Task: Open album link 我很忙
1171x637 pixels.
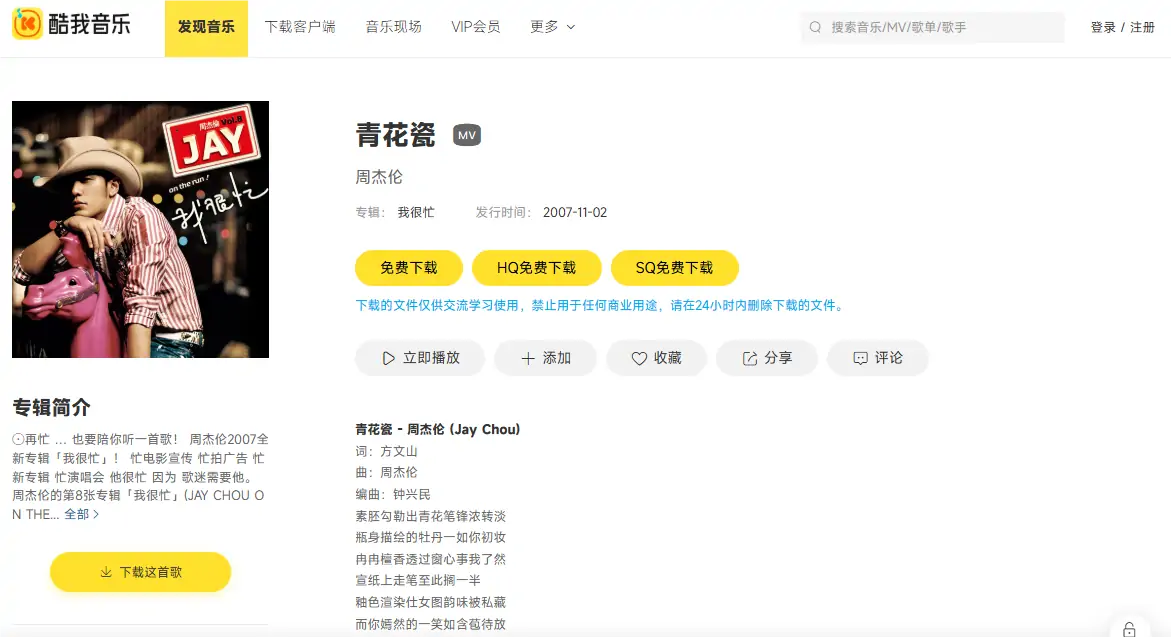Action: (x=416, y=212)
